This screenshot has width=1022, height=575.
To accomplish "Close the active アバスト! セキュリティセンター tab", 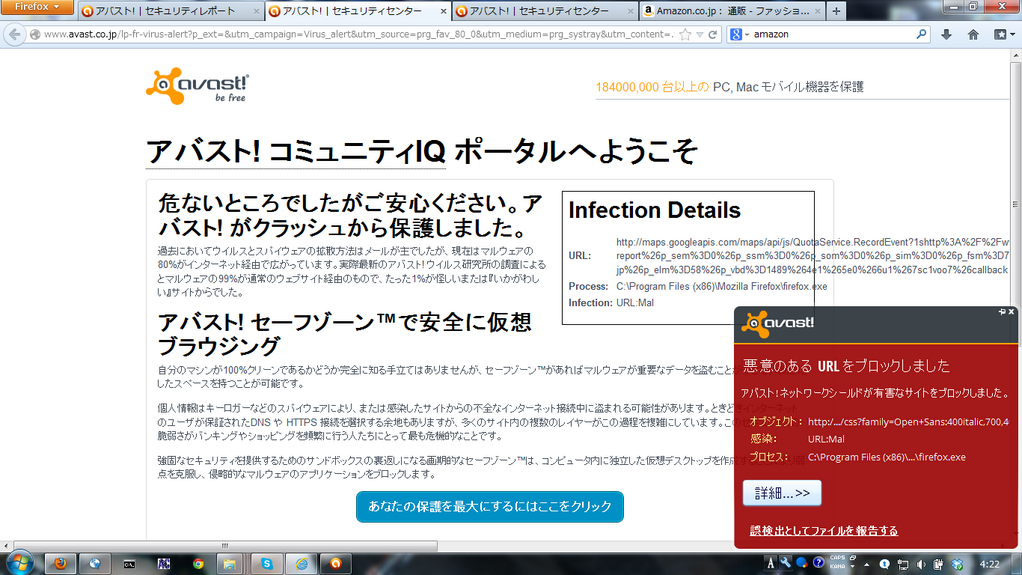I will pyautogui.click(x=443, y=11).
